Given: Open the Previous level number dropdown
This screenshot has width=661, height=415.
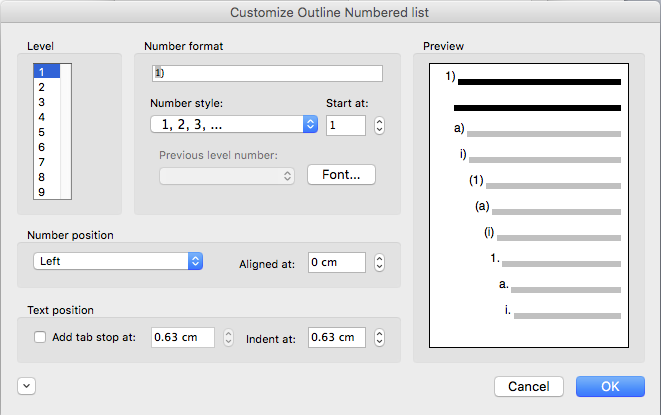Looking at the screenshot, I should click(227, 176).
